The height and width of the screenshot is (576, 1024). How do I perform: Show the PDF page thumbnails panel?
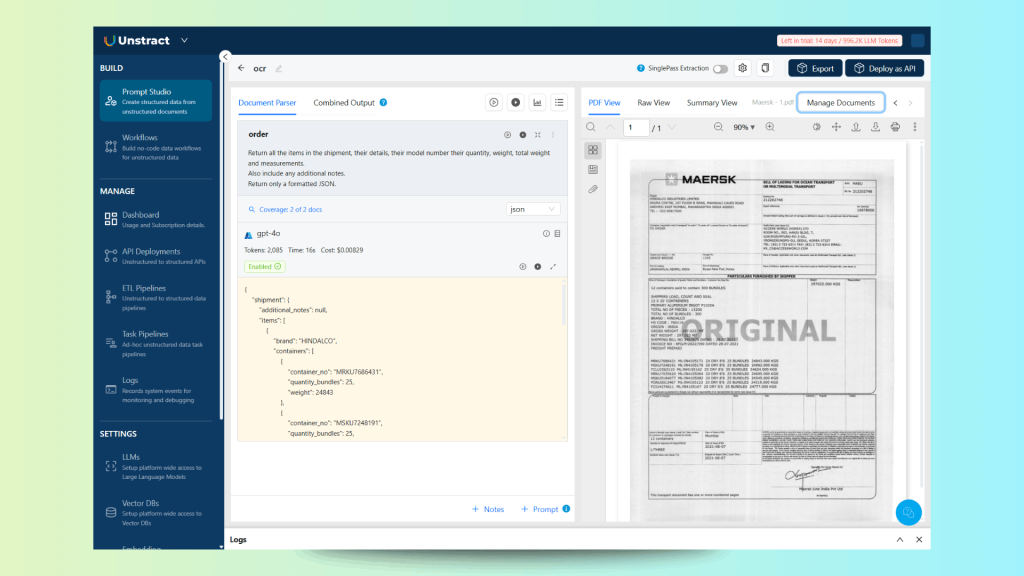(593, 150)
